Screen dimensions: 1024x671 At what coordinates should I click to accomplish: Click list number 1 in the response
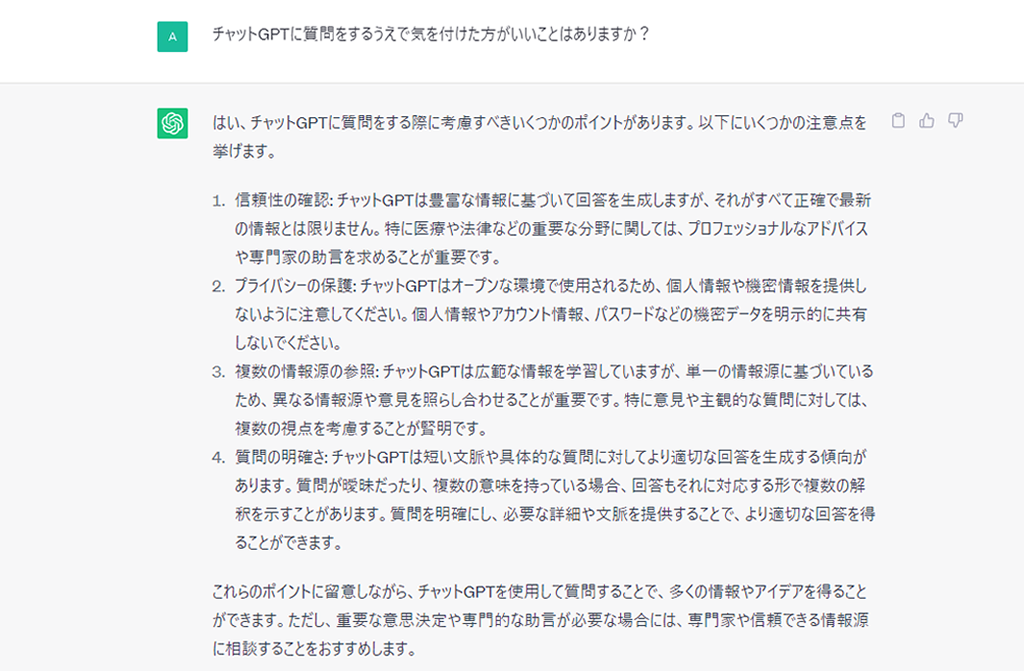point(218,201)
